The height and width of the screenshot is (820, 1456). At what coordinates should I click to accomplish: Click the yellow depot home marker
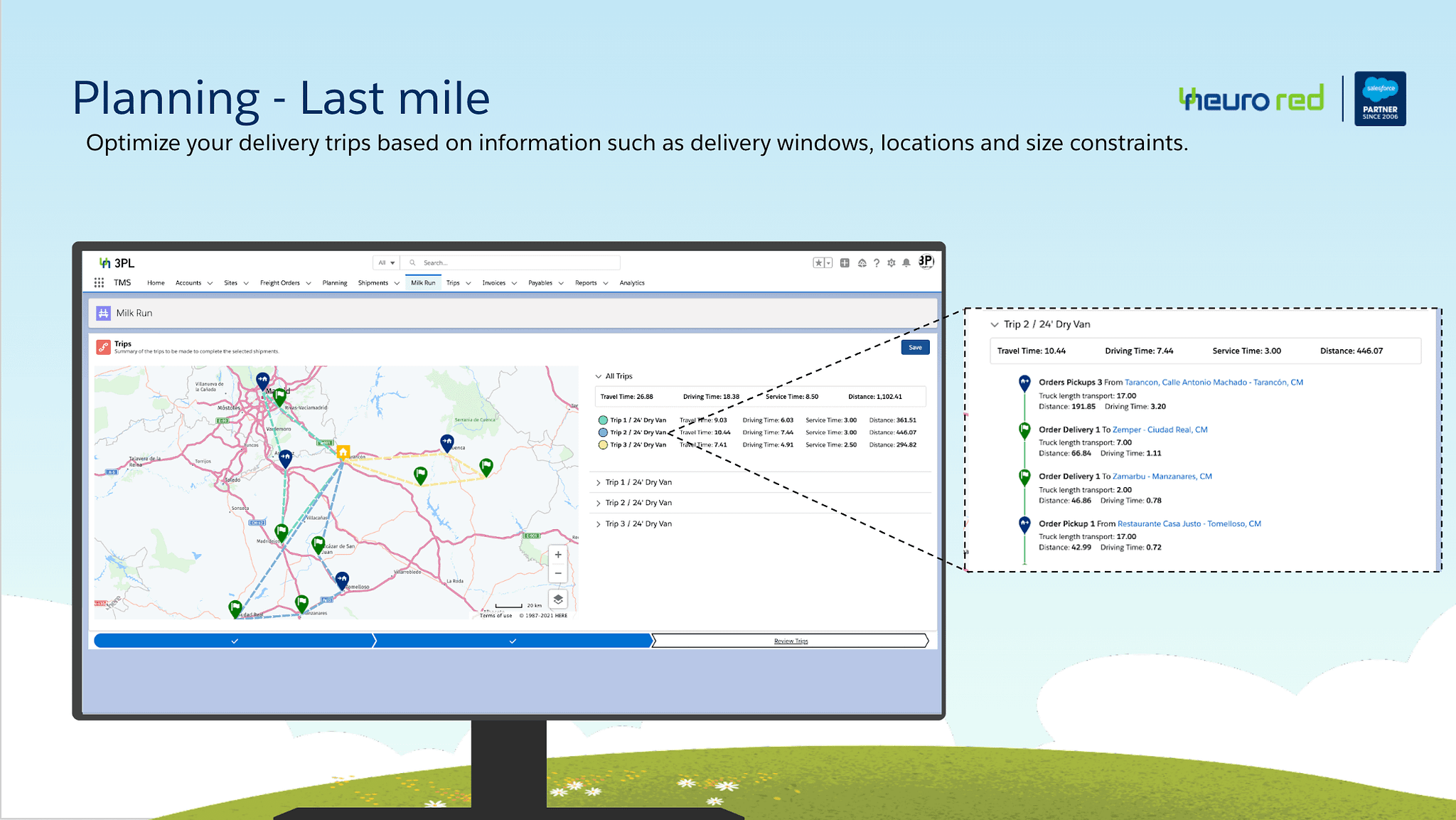(343, 452)
